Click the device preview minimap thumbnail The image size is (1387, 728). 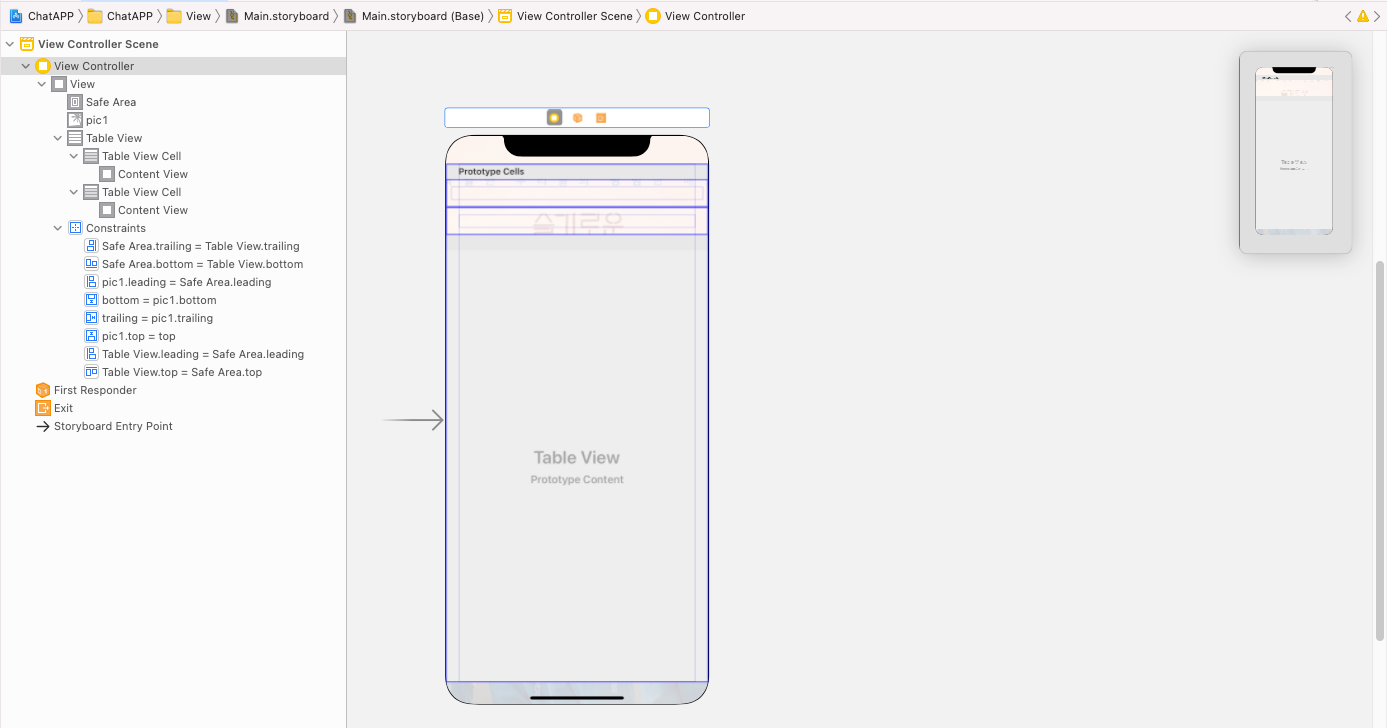(1295, 152)
